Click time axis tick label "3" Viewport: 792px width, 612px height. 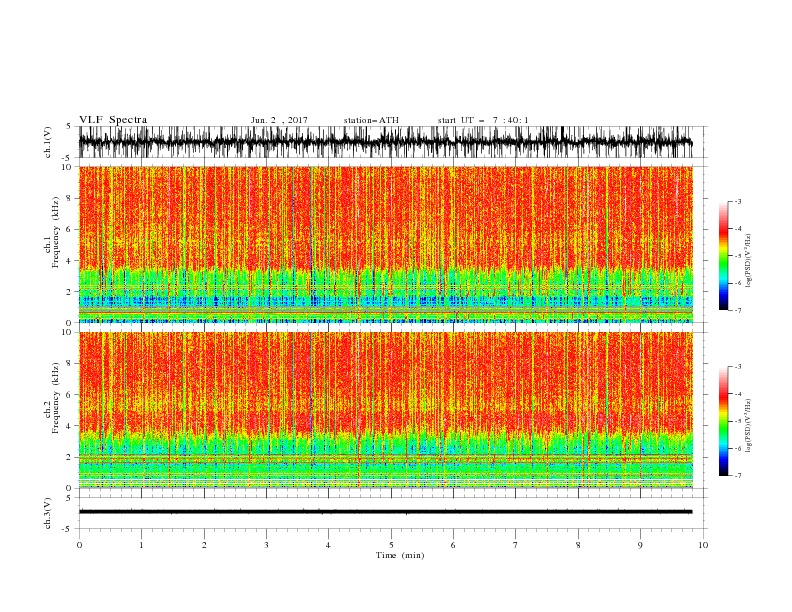[266, 545]
